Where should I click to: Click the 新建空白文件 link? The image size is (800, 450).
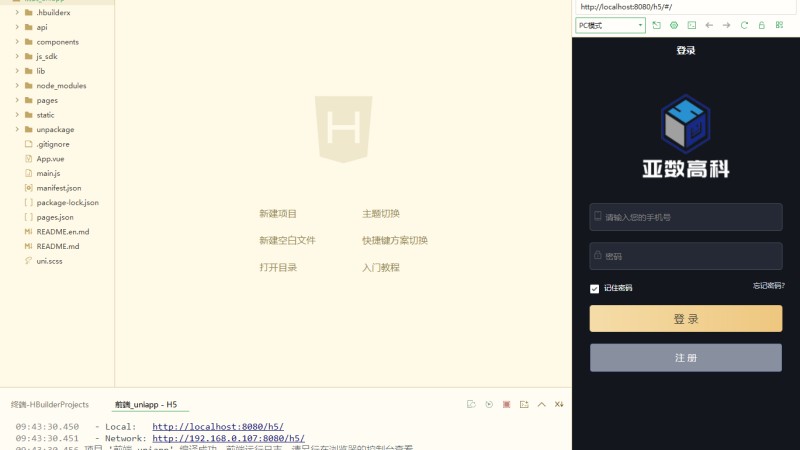point(287,240)
